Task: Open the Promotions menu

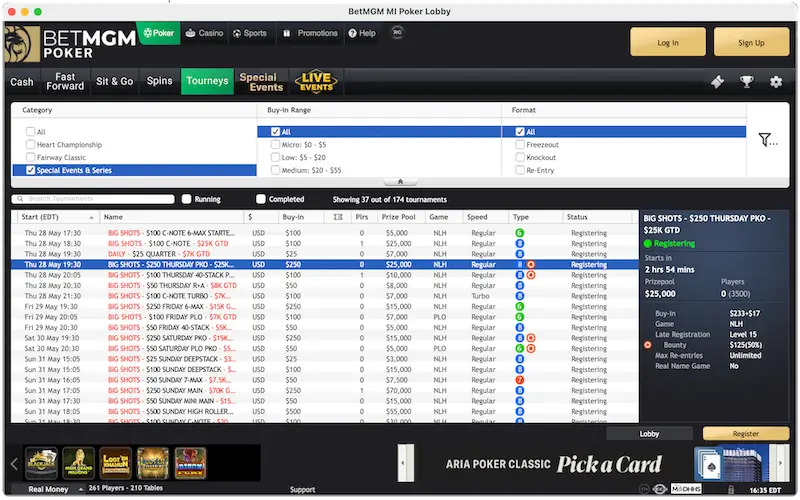Action: point(310,33)
